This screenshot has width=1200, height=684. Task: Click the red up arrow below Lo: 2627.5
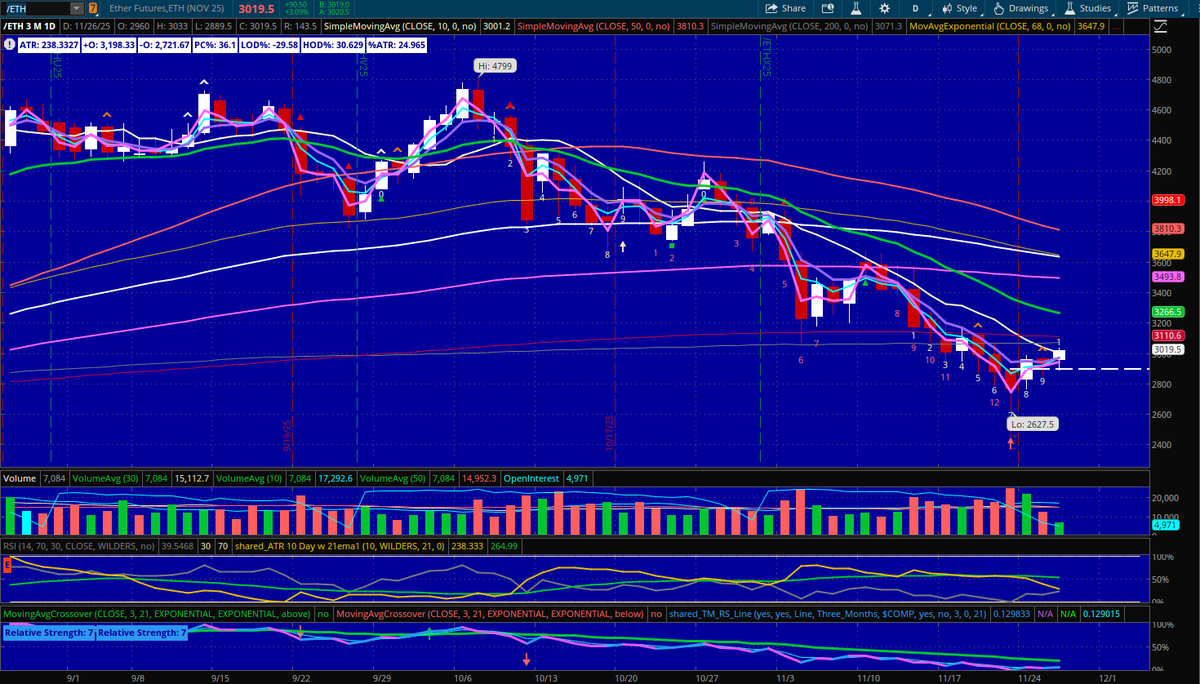(1011, 442)
